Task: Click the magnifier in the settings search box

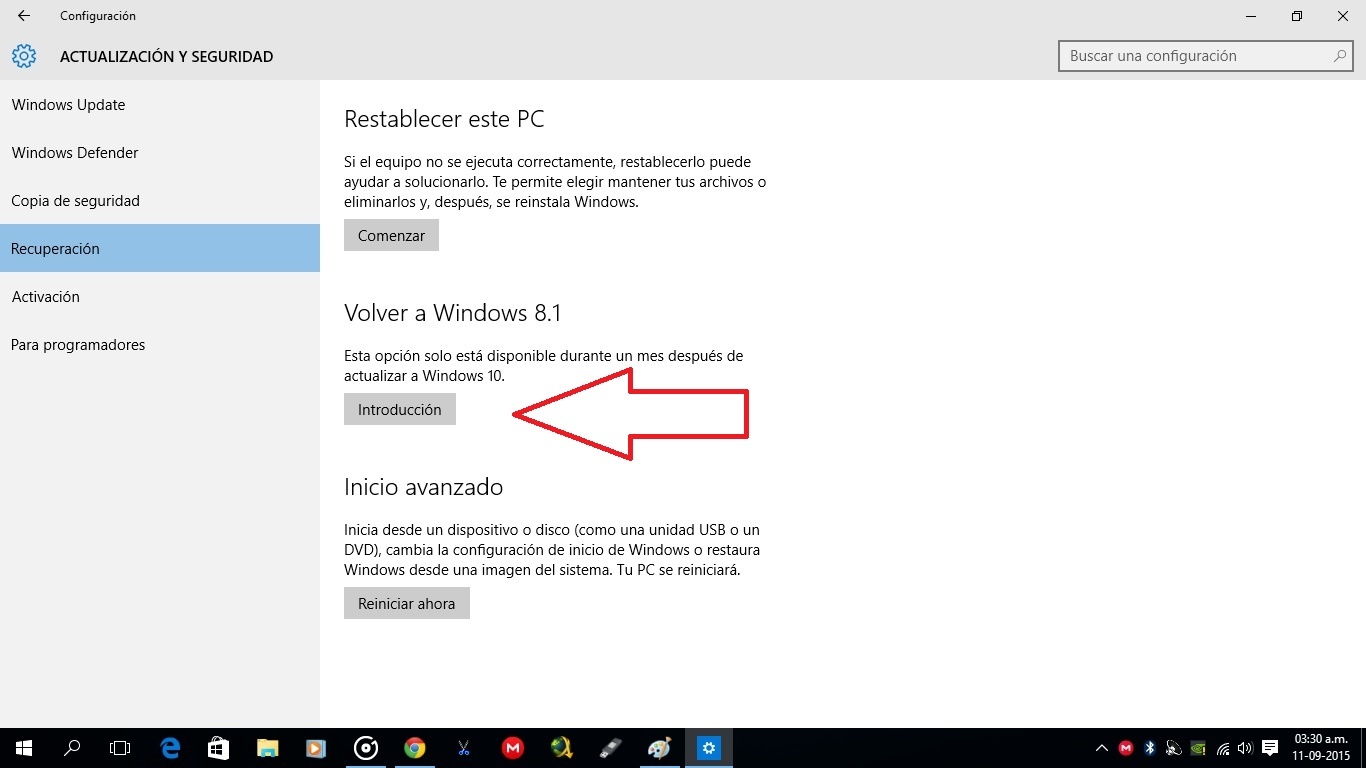Action: [1341, 56]
